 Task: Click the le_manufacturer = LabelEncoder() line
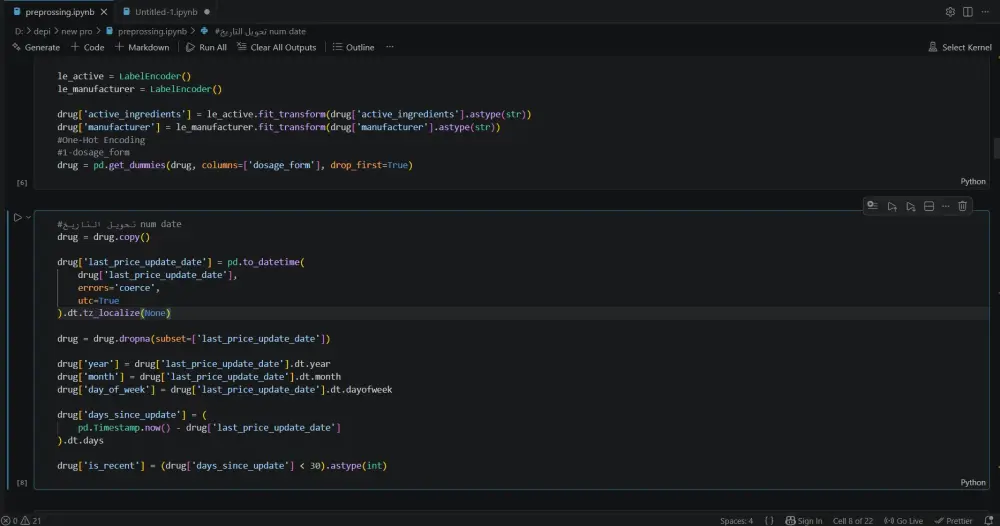click(139, 89)
